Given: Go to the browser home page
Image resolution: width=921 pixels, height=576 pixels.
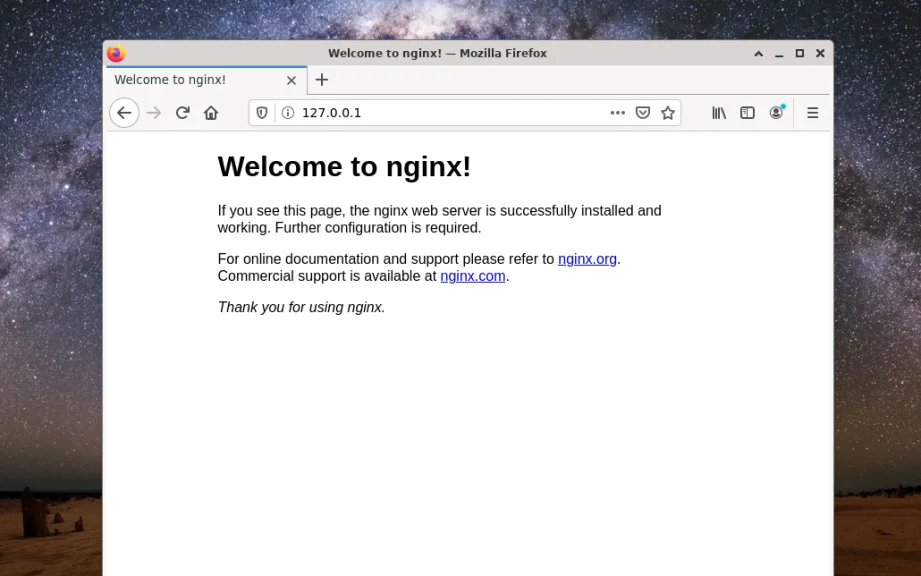Looking at the screenshot, I should (x=211, y=112).
